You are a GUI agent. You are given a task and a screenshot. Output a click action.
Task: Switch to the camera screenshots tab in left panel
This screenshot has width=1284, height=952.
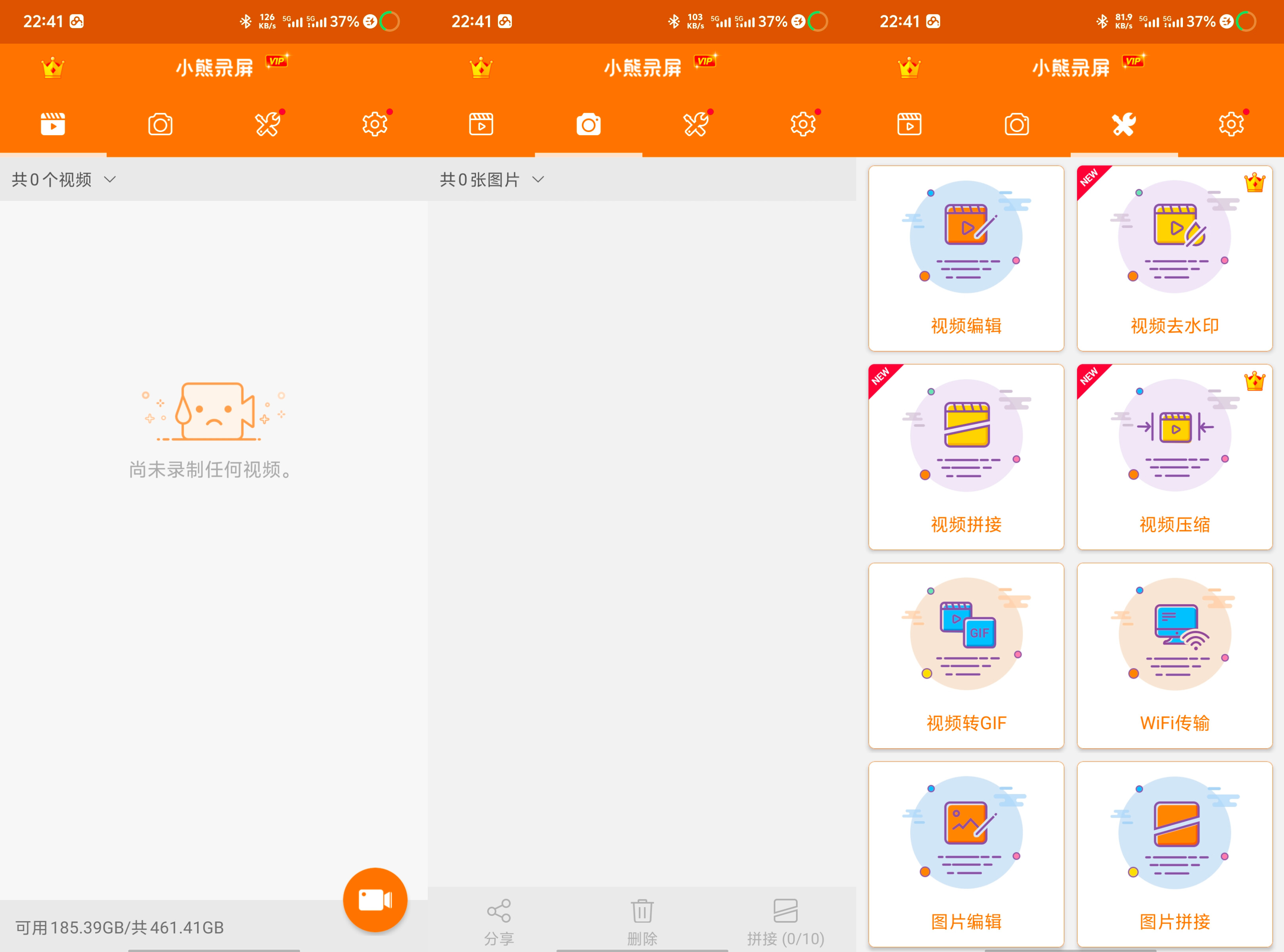(x=160, y=125)
